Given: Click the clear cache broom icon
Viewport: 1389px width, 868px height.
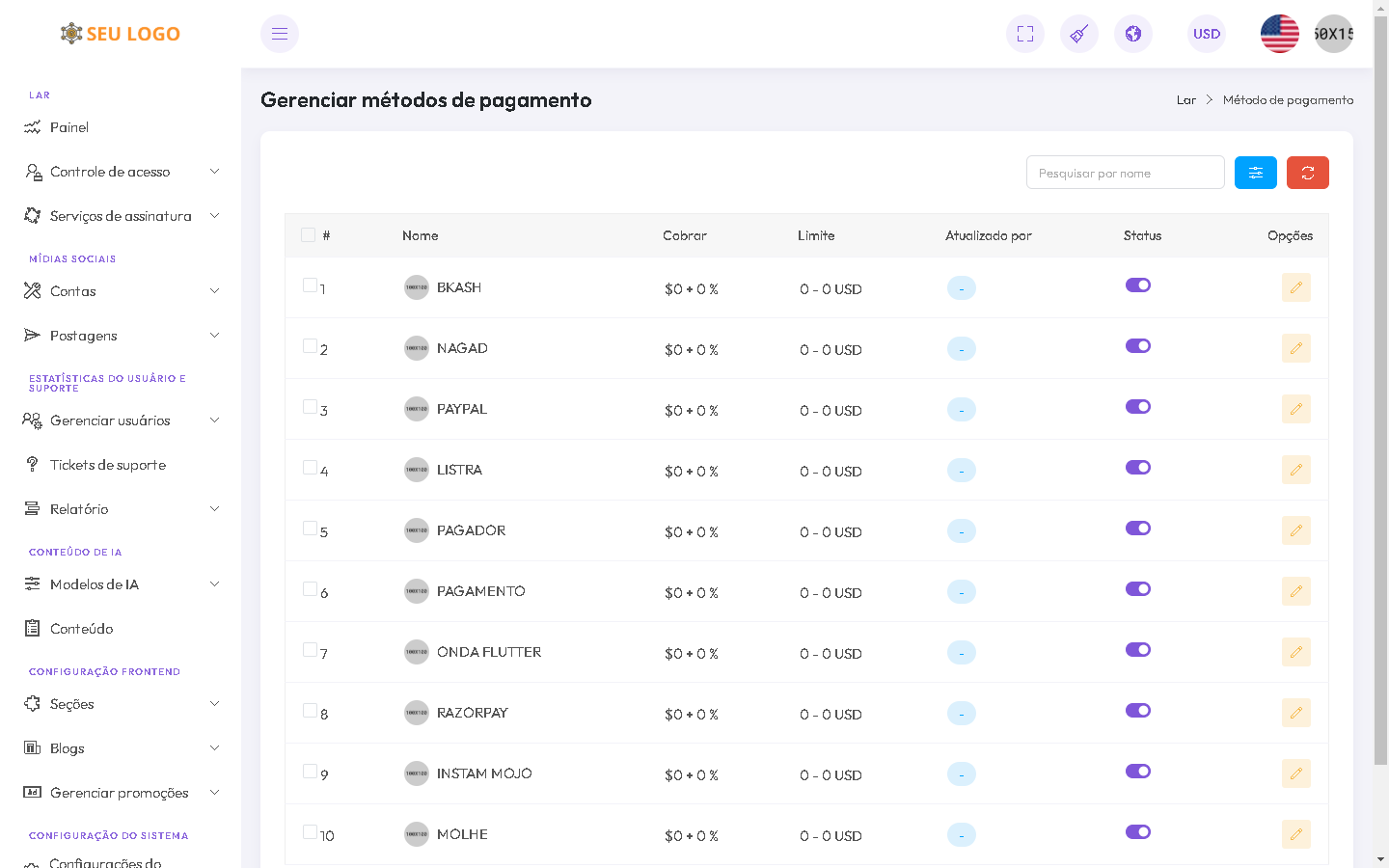Looking at the screenshot, I should (1079, 34).
